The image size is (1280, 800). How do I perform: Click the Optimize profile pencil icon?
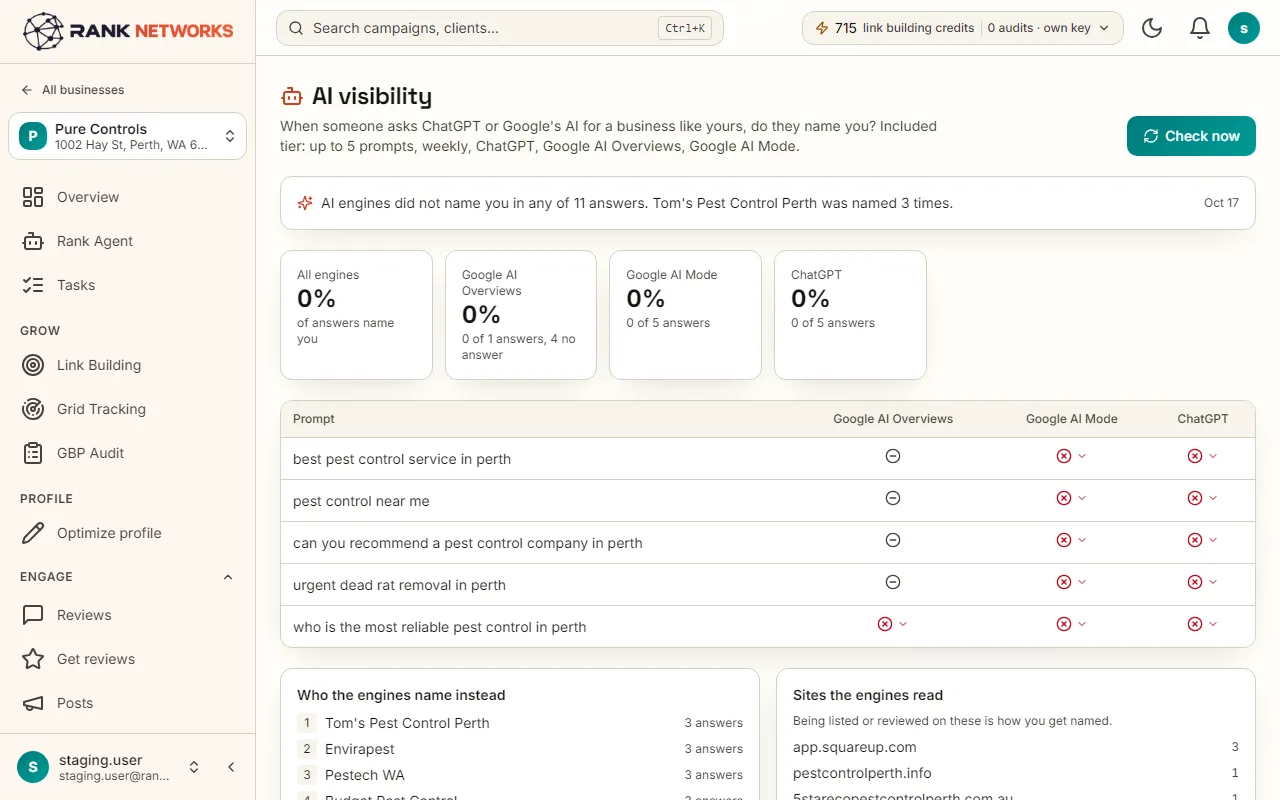(33, 533)
